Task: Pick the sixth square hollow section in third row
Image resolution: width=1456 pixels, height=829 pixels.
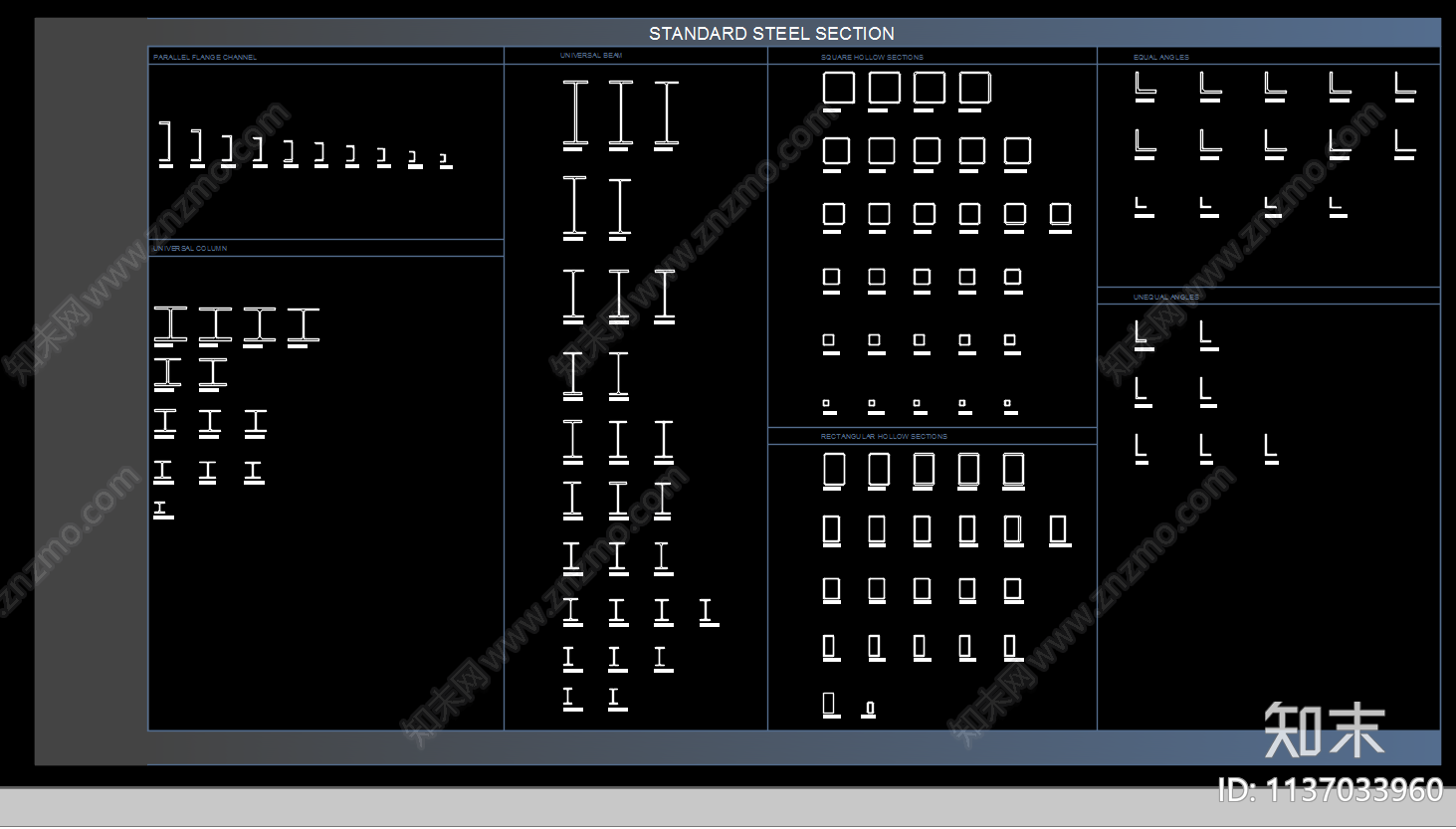Action: (x=1060, y=214)
